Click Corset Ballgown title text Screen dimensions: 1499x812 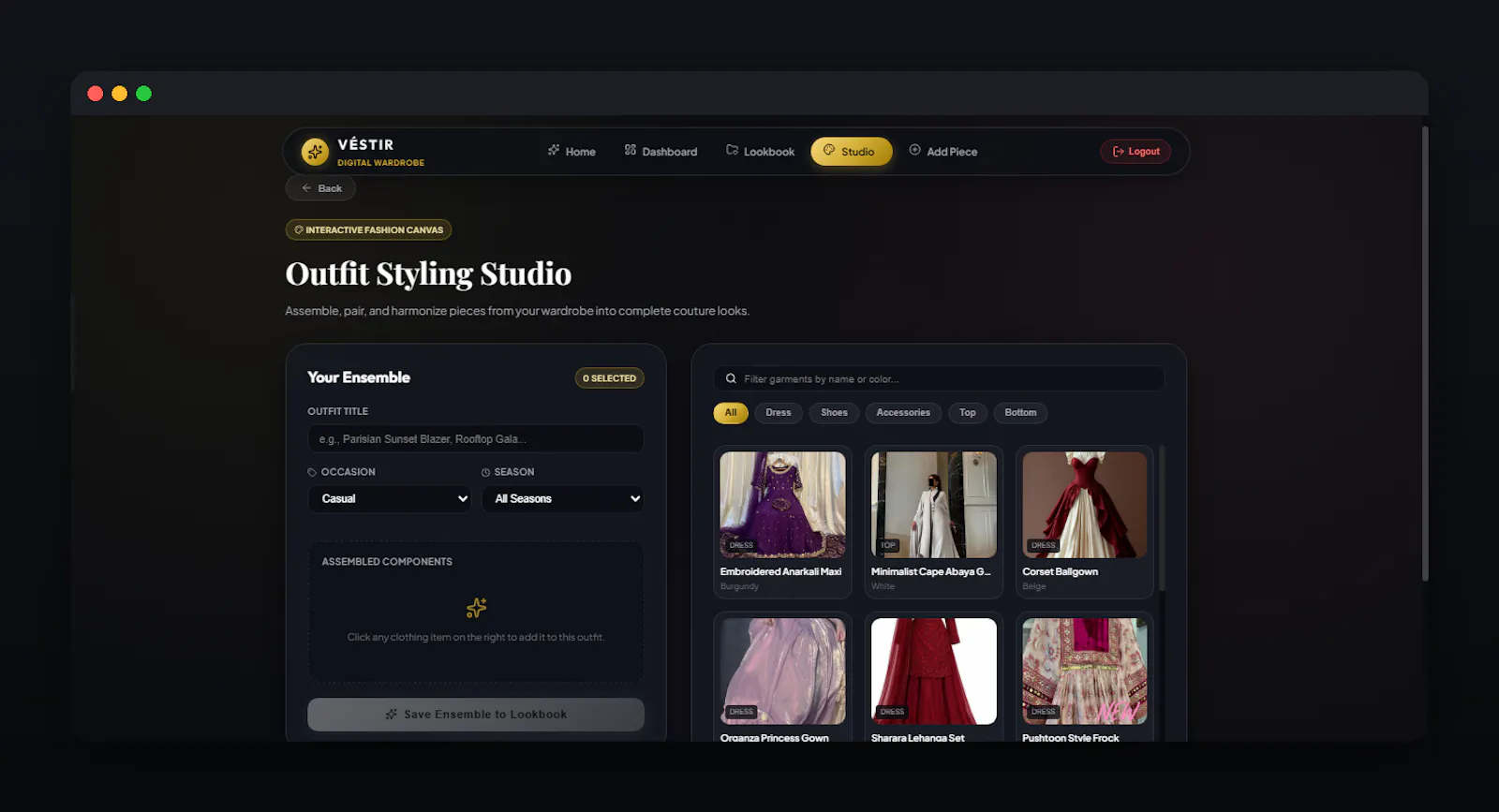coord(1060,572)
